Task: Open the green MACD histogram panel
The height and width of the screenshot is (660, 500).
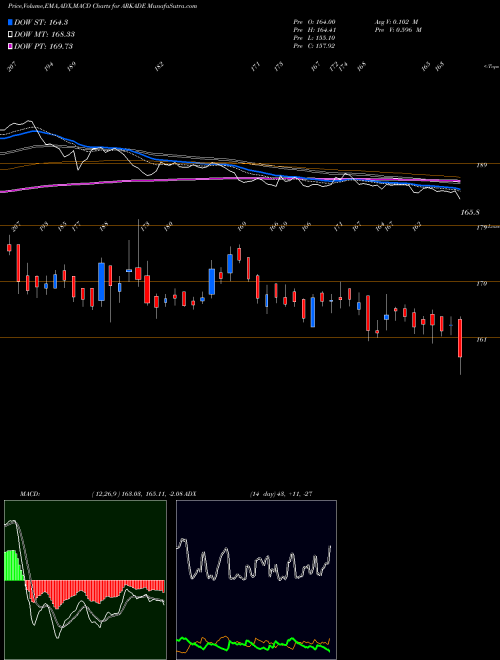Action: [85, 580]
